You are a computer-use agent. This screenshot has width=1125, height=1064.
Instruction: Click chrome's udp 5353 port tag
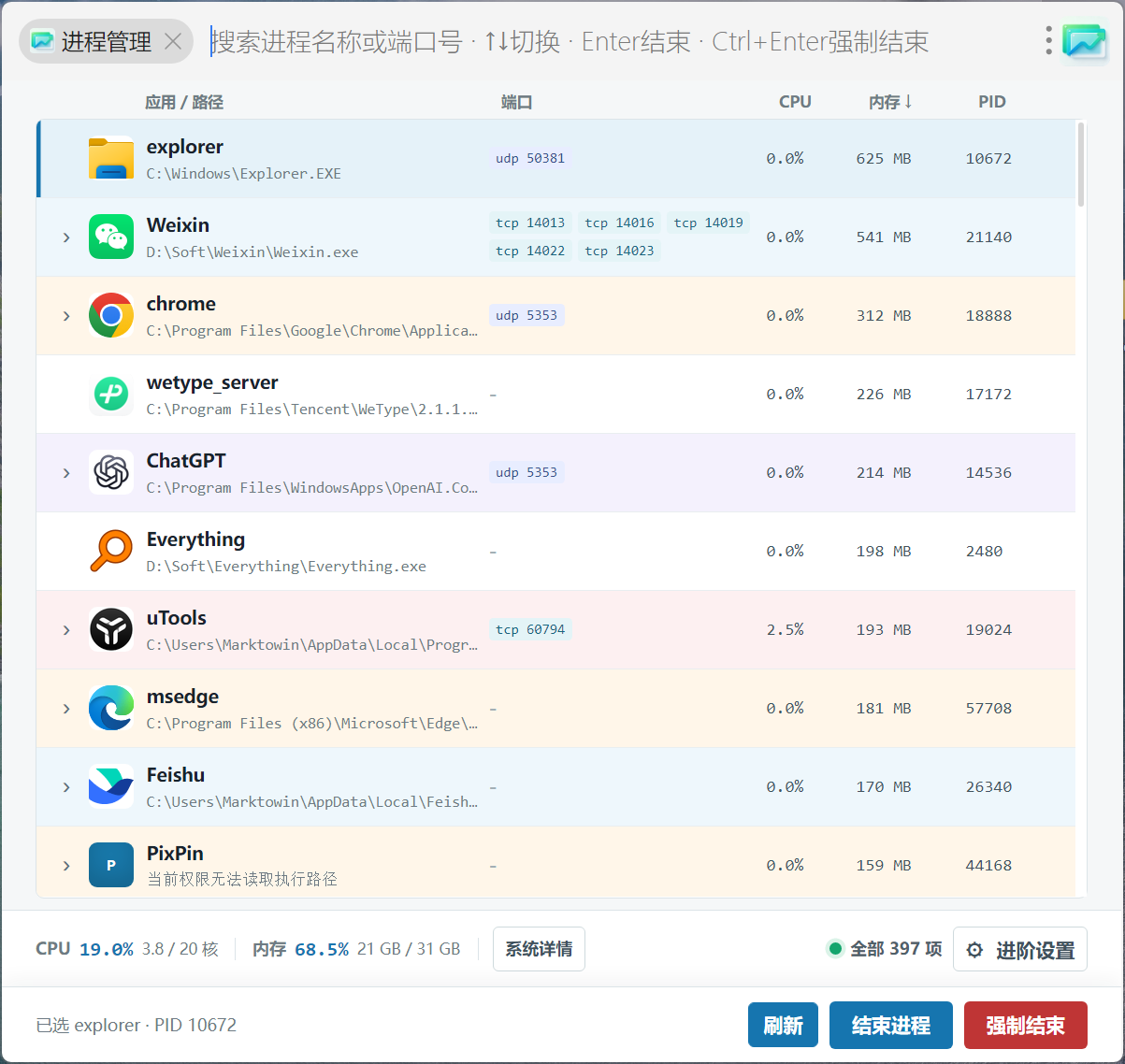coord(526,315)
